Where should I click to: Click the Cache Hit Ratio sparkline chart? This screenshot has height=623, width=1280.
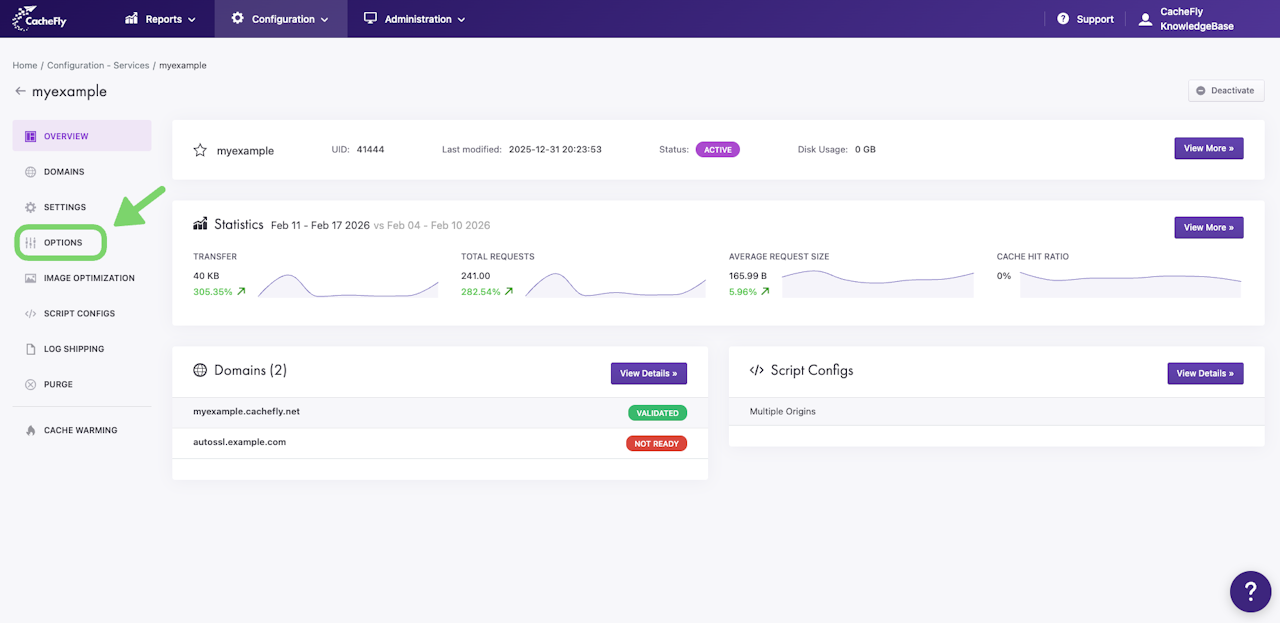(1130, 284)
